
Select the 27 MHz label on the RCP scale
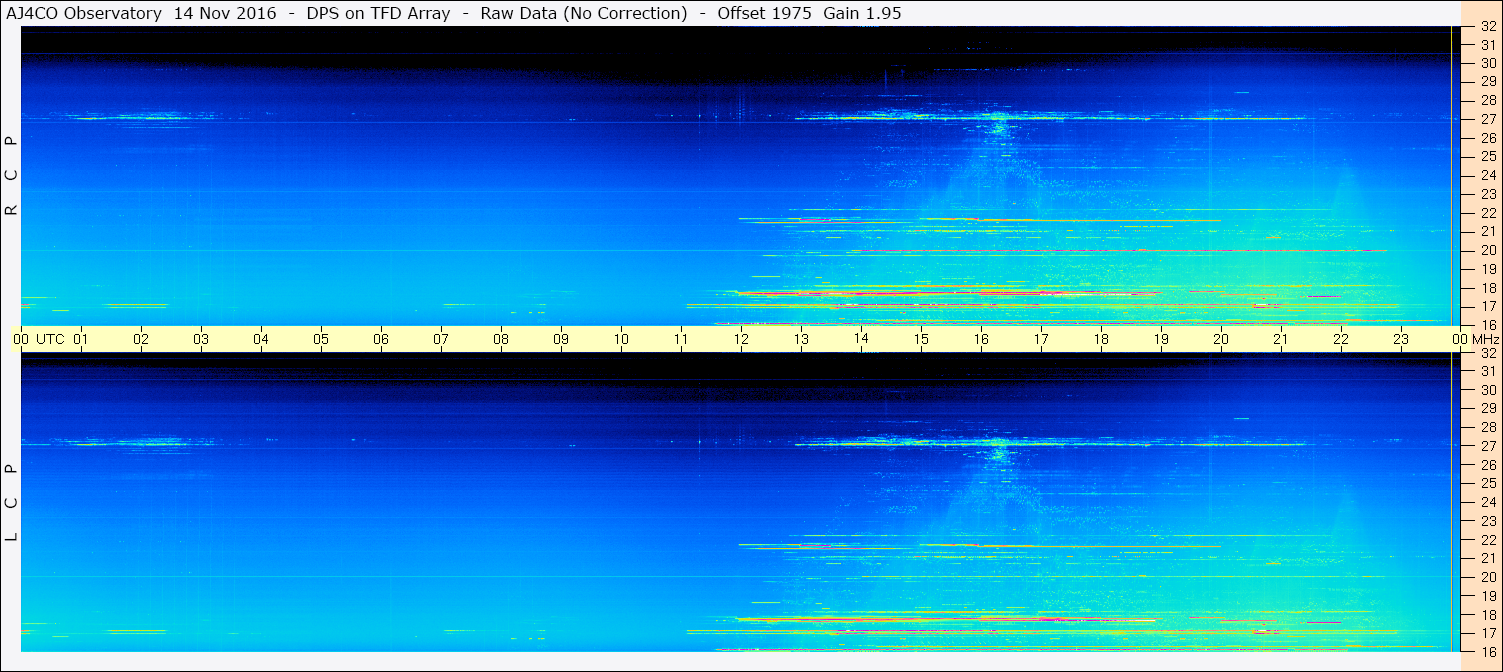[x=1487, y=119]
